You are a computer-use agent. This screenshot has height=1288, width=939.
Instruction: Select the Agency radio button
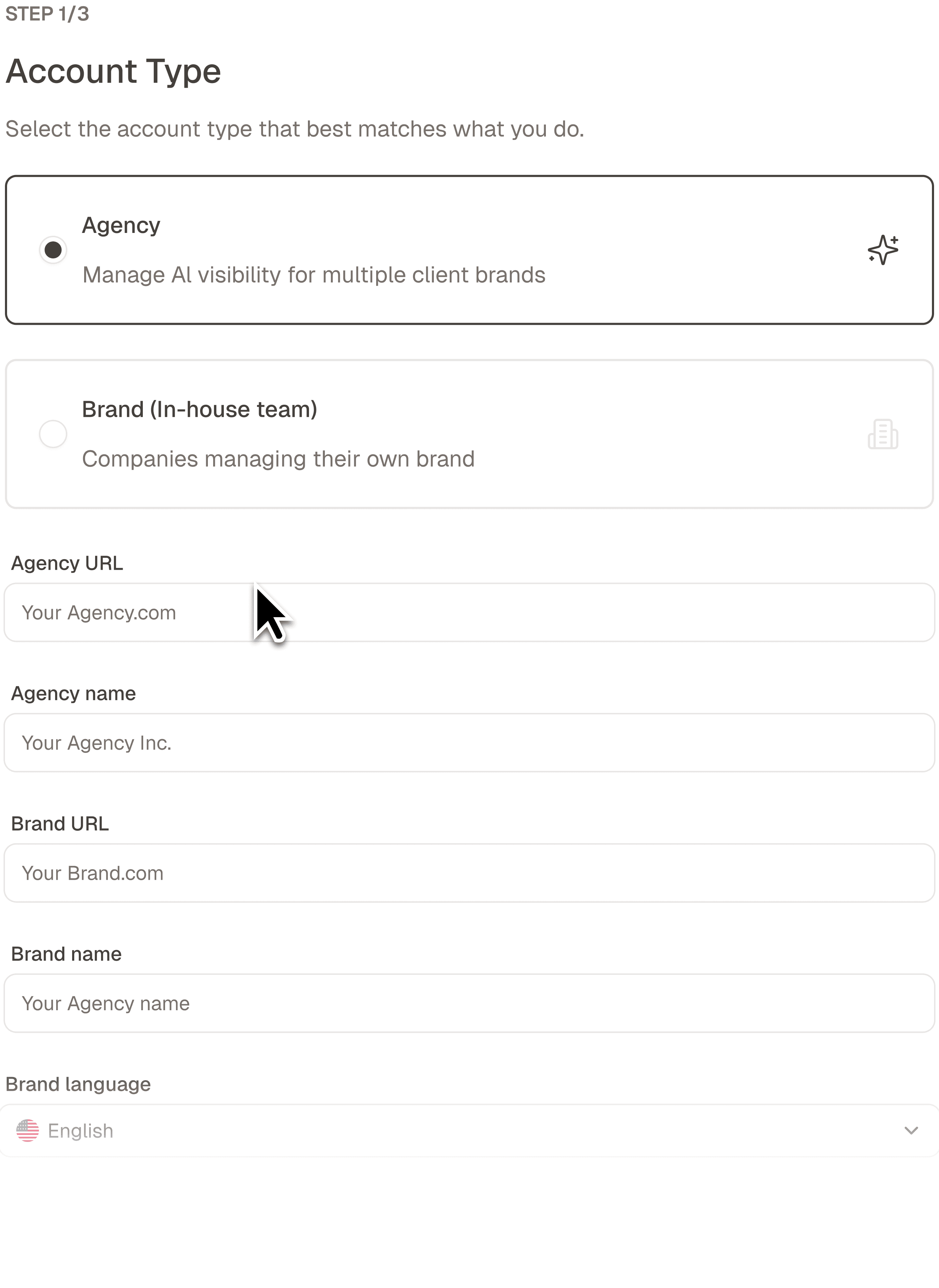pyautogui.click(x=53, y=250)
